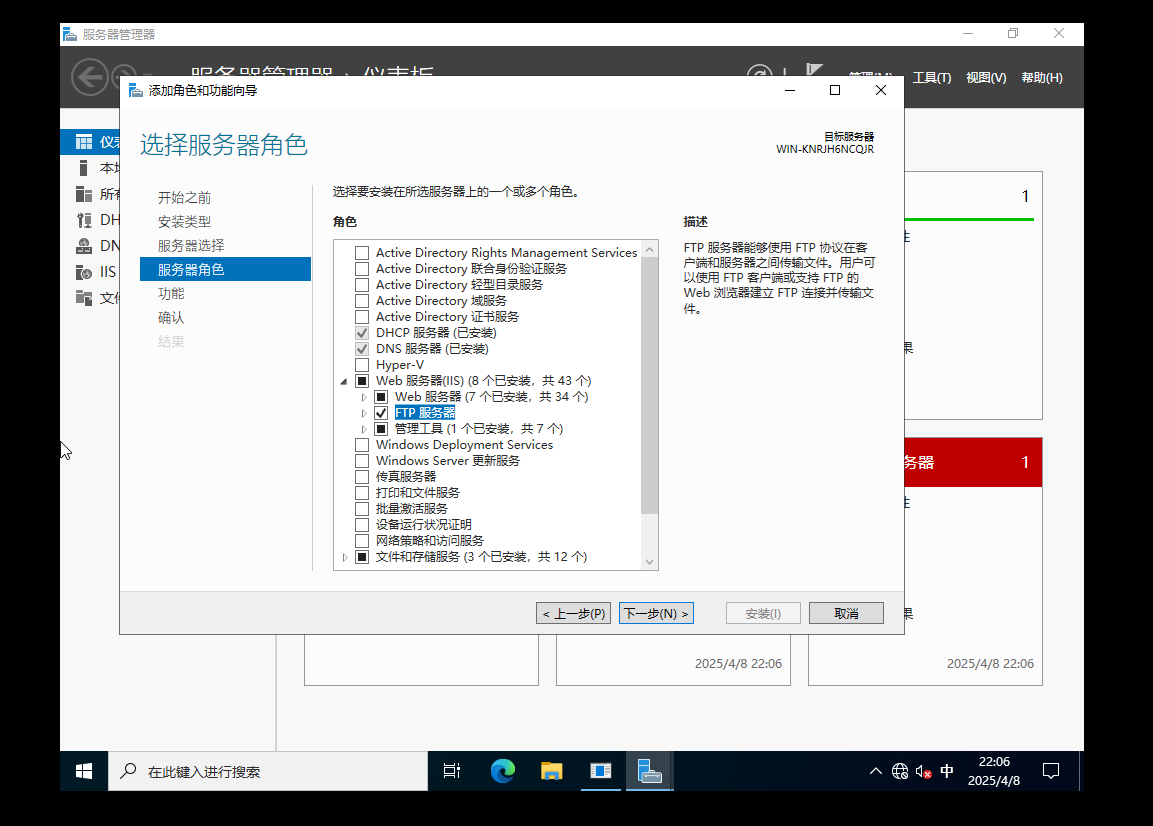Check Active Directory Rights Management Services
Viewport: 1153px width, 826px height.
click(x=362, y=252)
